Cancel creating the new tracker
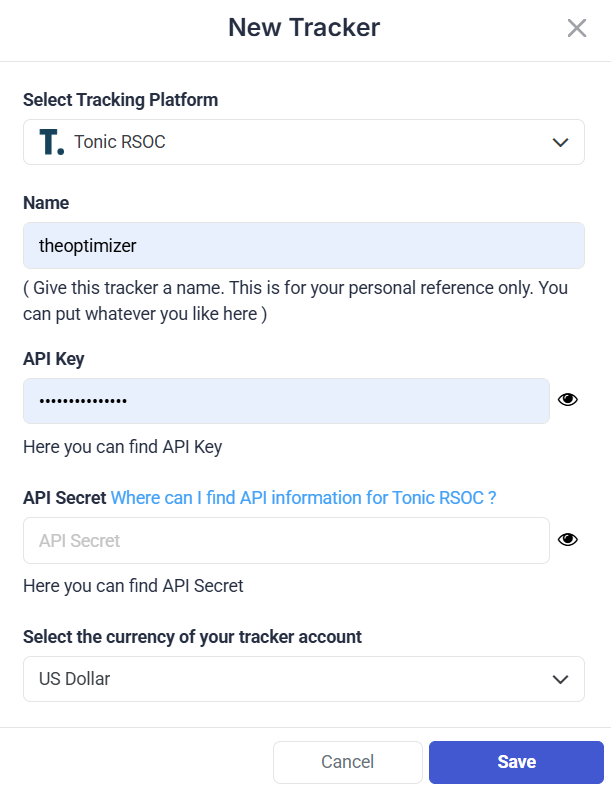 (347, 762)
